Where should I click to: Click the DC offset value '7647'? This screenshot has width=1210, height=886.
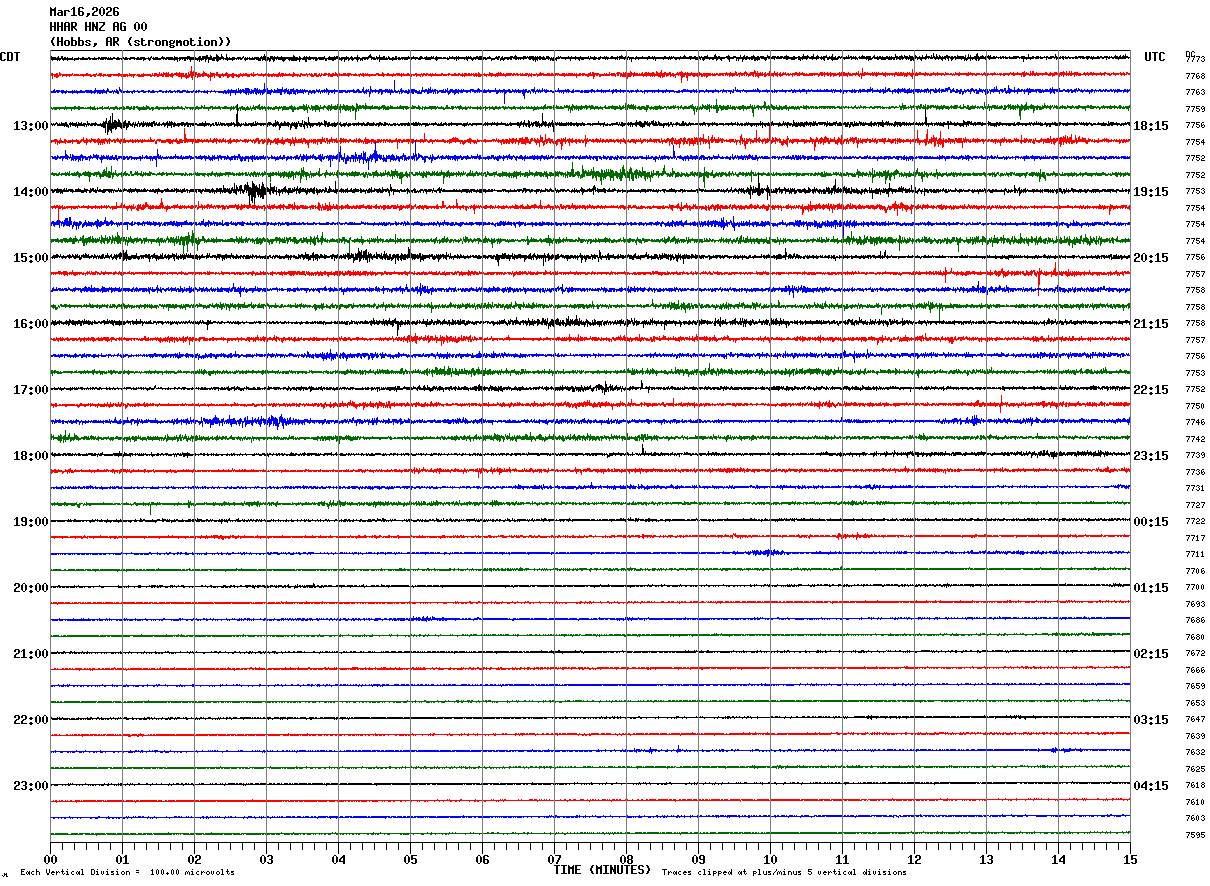pos(1195,719)
